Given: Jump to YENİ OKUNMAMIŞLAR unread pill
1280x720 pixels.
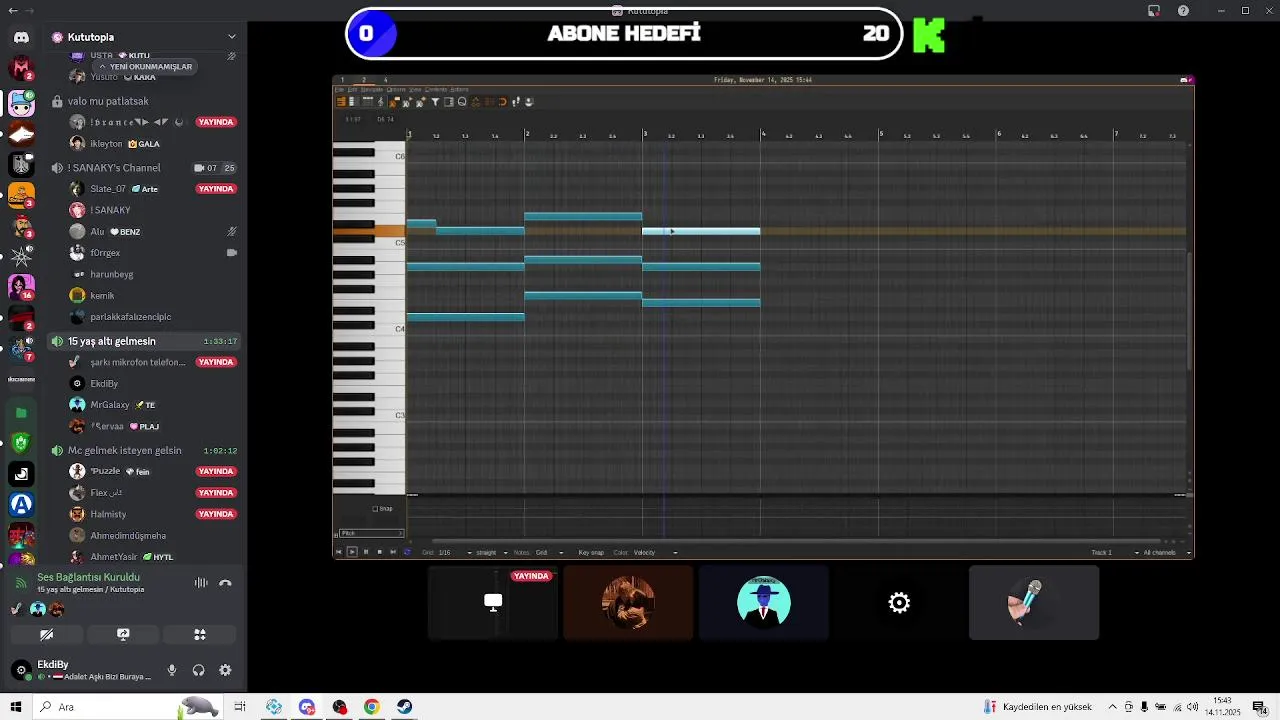Looking at the screenshot, I should tap(145, 66).
